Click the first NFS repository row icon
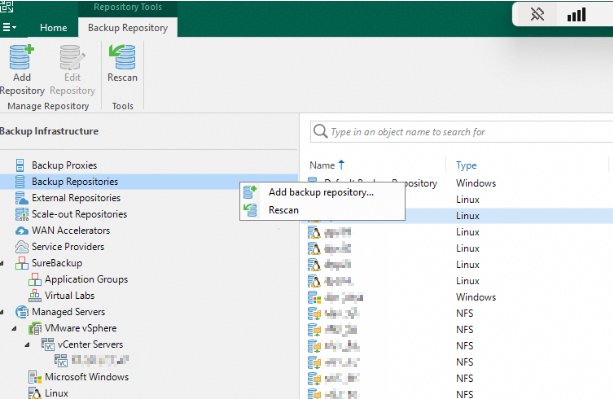The height and width of the screenshot is (399, 613). [314, 313]
